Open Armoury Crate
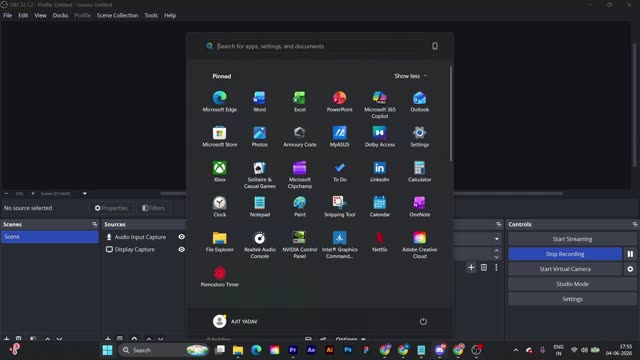Screen dimensions: 640x360 tap(300, 136)
